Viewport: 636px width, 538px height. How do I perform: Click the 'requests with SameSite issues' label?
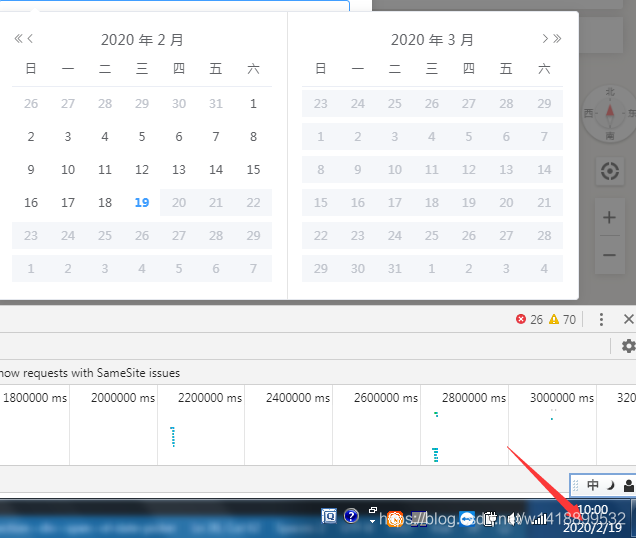point(101,373)
